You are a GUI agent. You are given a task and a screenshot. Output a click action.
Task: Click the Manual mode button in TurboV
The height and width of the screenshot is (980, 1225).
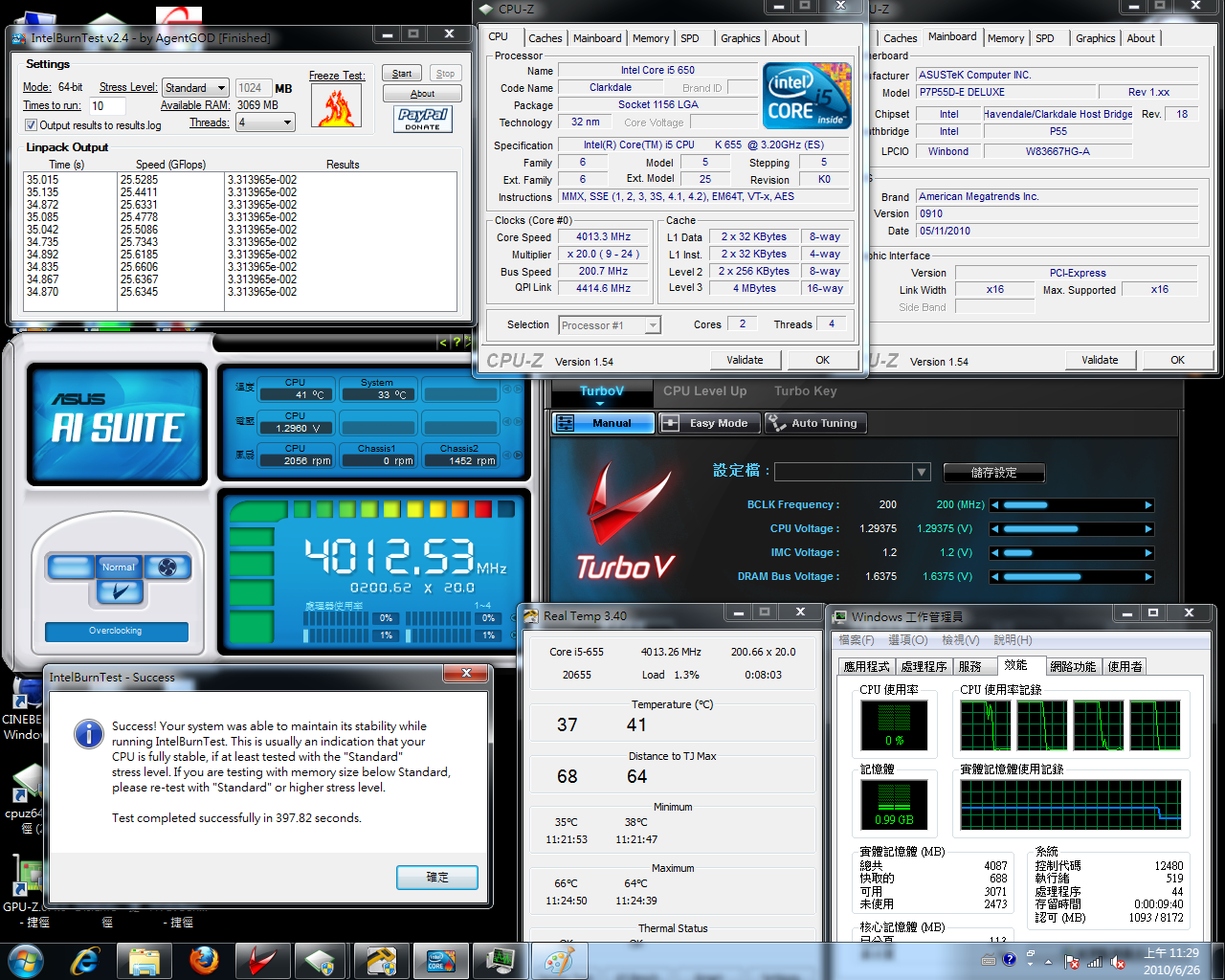coord(603,423)
